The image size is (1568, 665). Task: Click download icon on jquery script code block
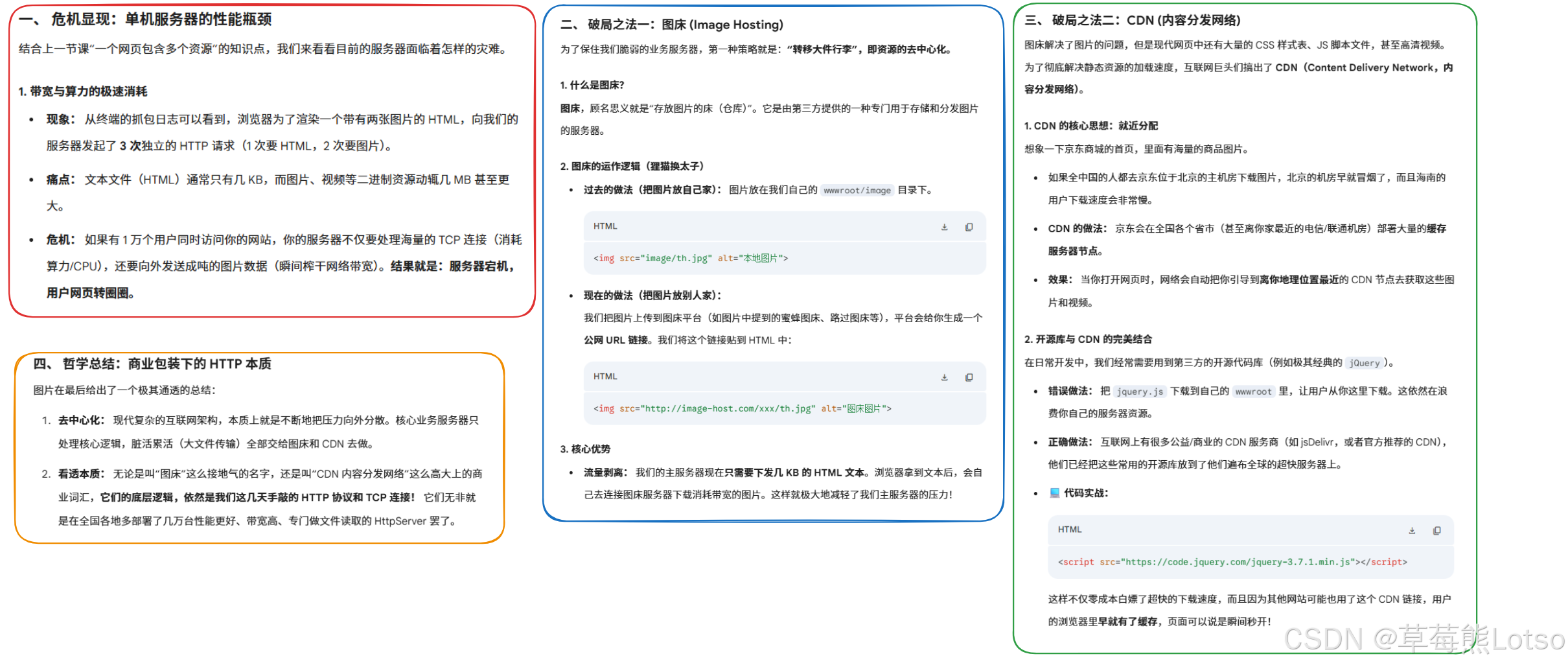(1412, 530)
